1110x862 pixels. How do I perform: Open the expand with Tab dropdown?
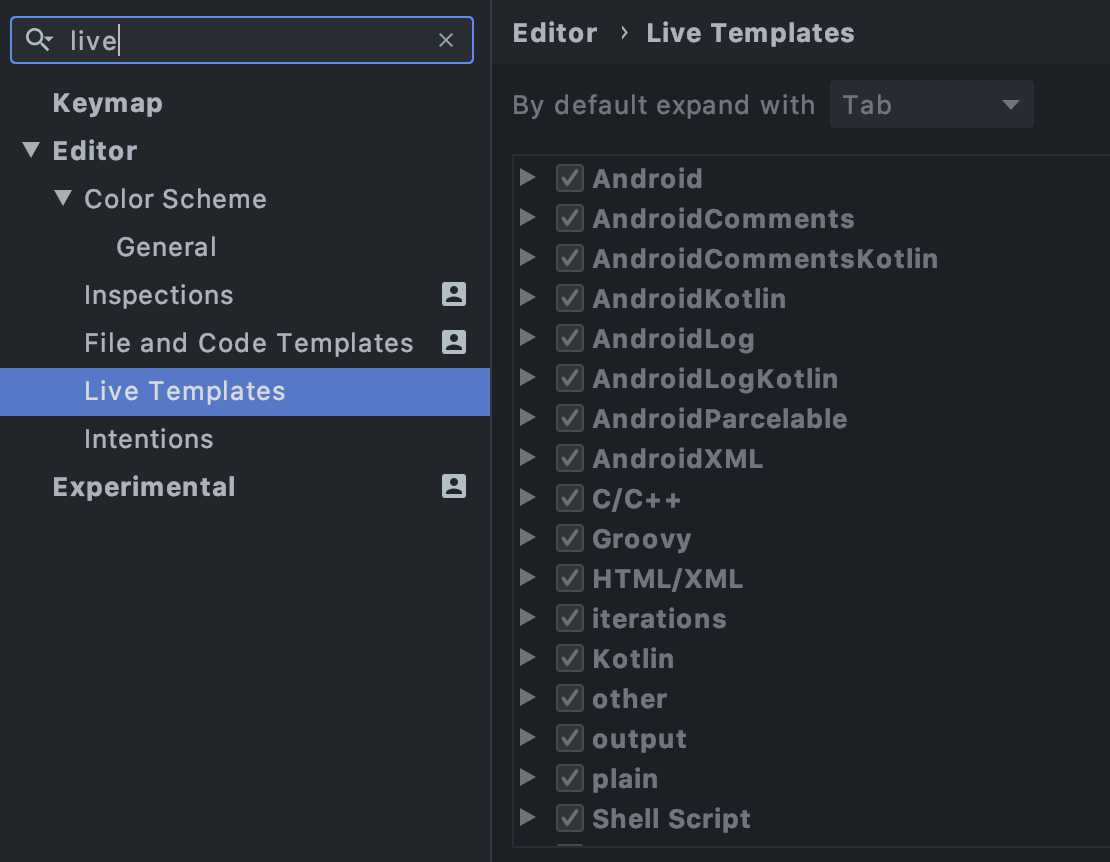coord(931,105)
